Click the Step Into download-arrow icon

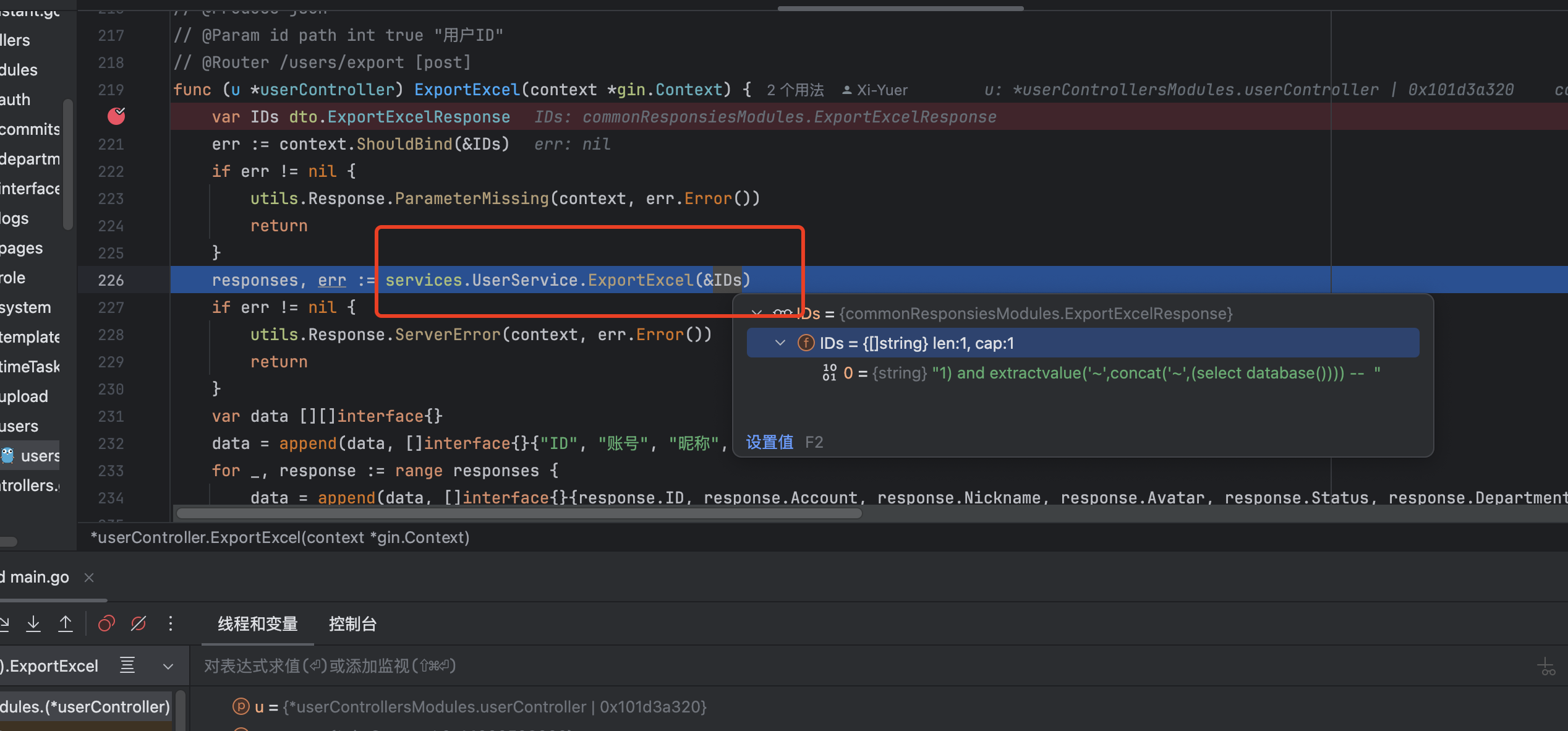[x=33, y=623]
